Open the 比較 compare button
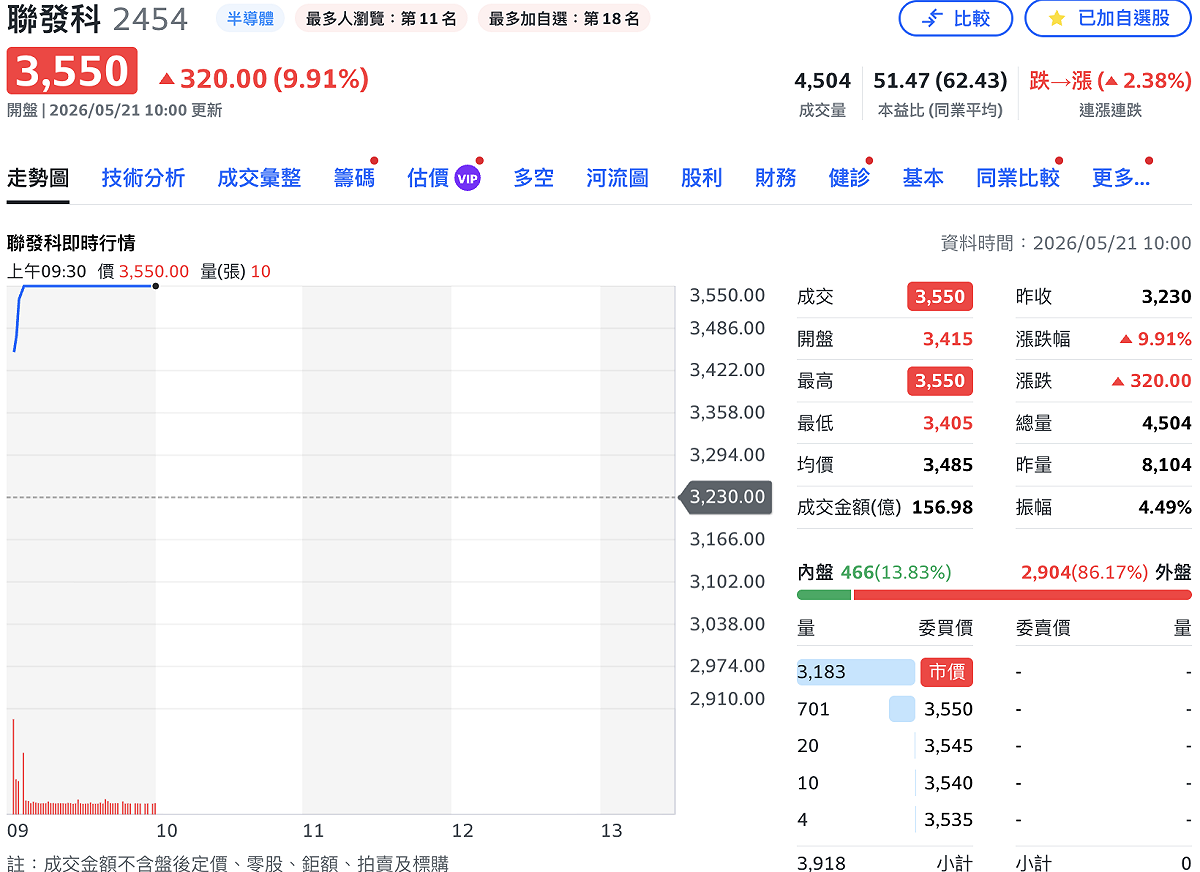 click(x=955, y=18)
